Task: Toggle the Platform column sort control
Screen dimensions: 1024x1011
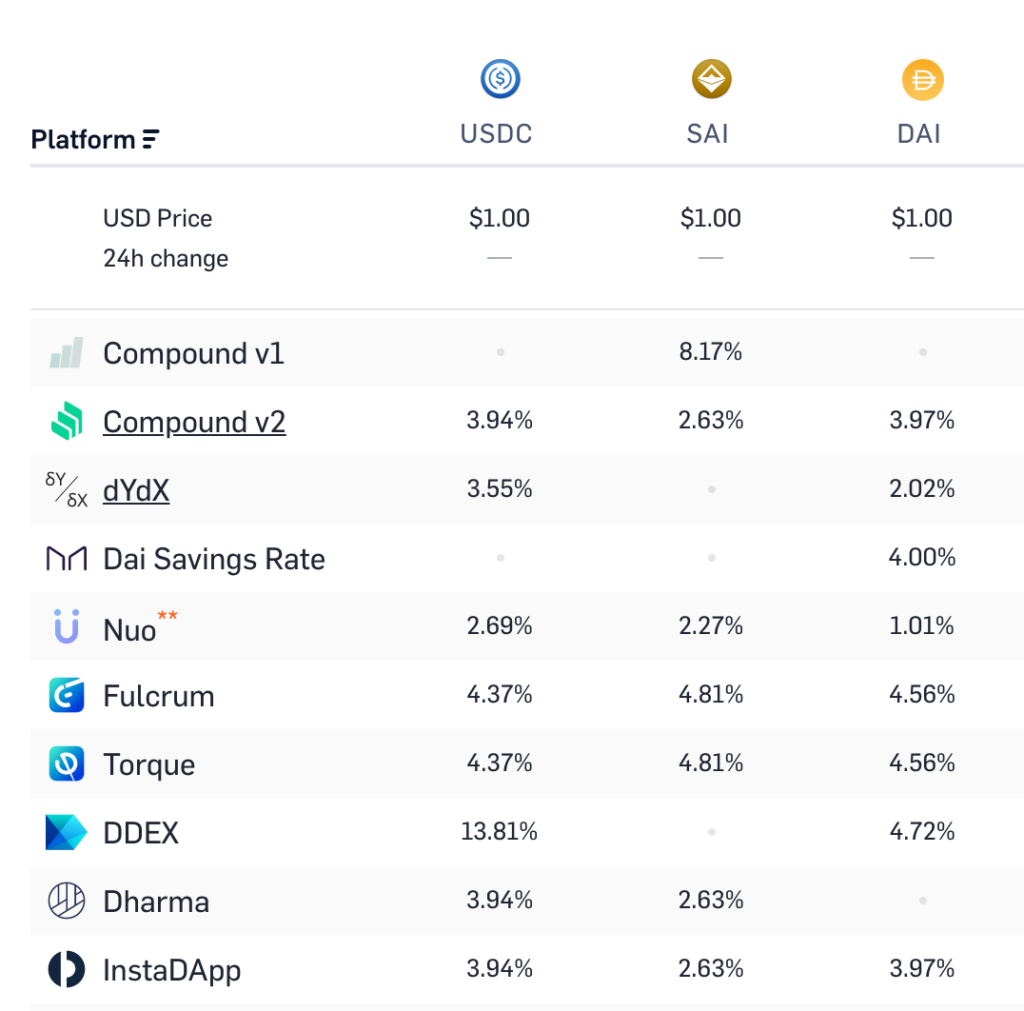Action: point(150,139)
